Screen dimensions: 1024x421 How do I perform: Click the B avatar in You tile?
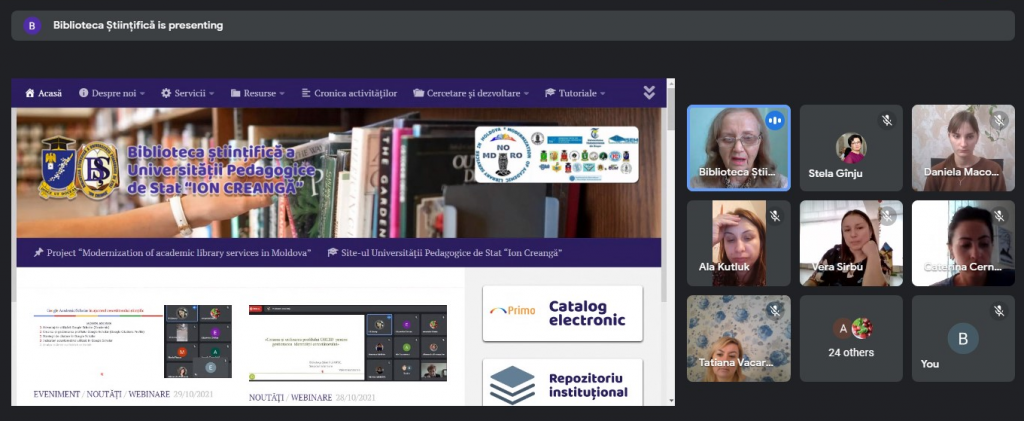tap(963, 338)
